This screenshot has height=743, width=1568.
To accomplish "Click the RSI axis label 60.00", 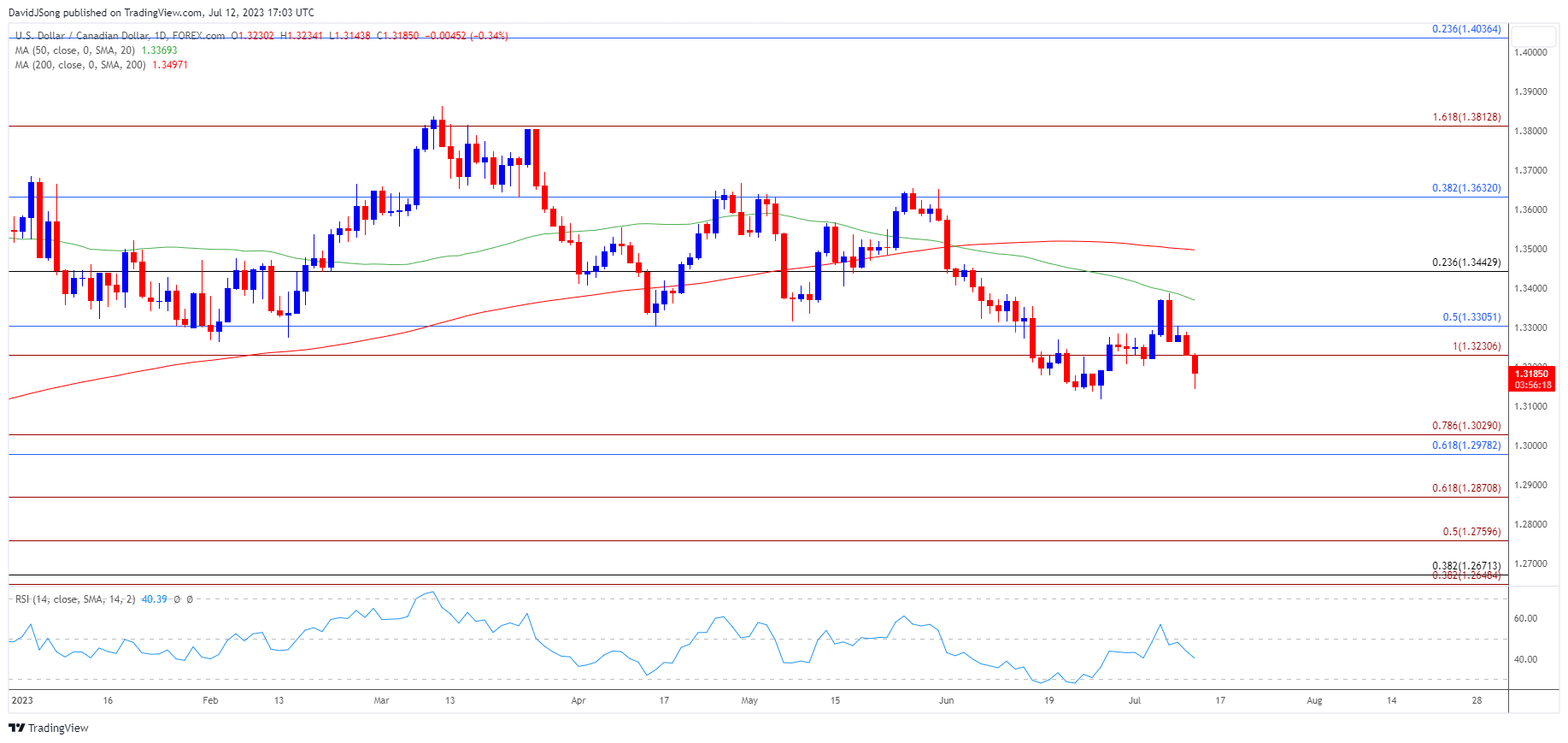I will point(1525,618).
